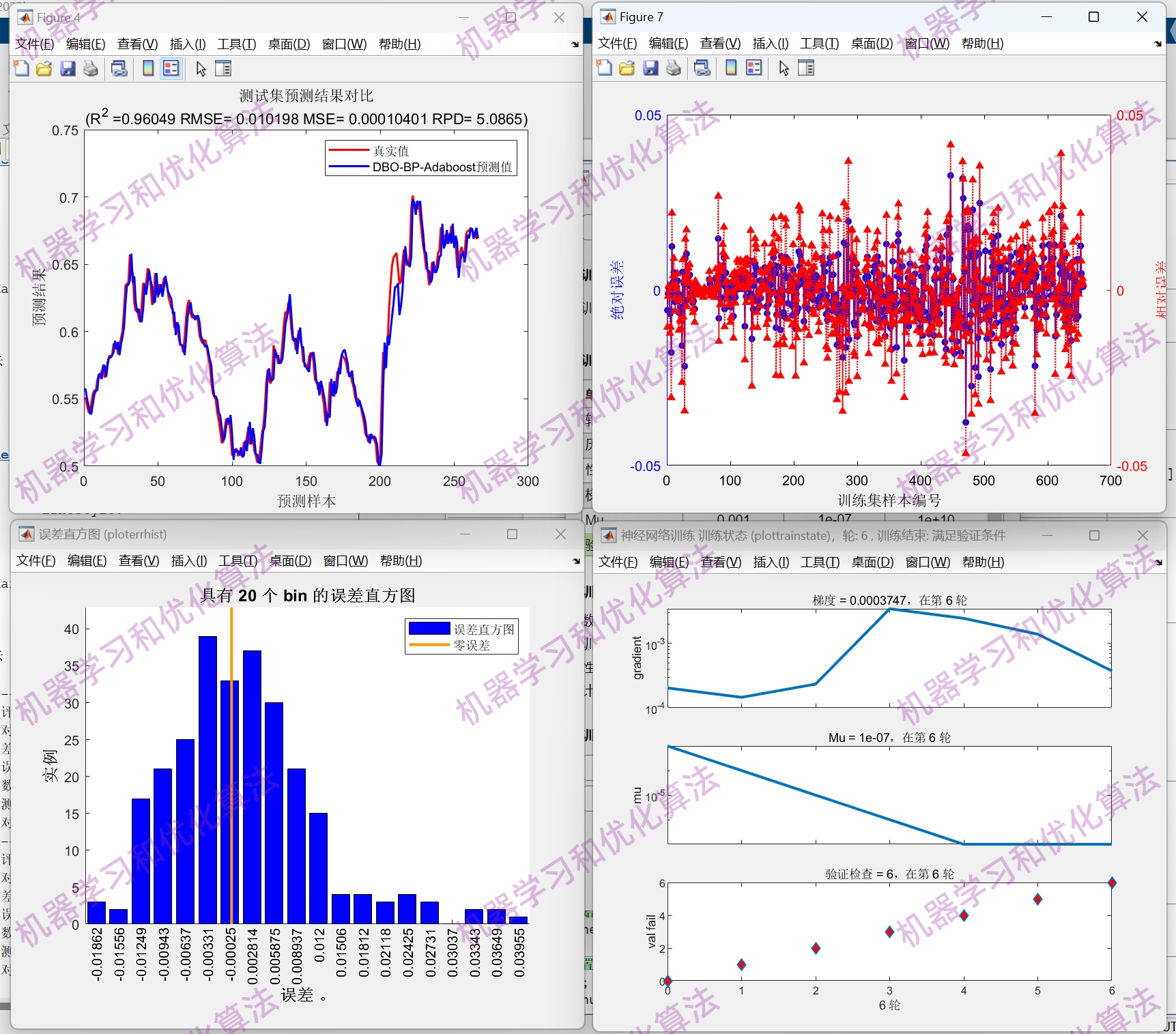
Task: Click 验证检查 = 6 subplot title
Action: 889,874
